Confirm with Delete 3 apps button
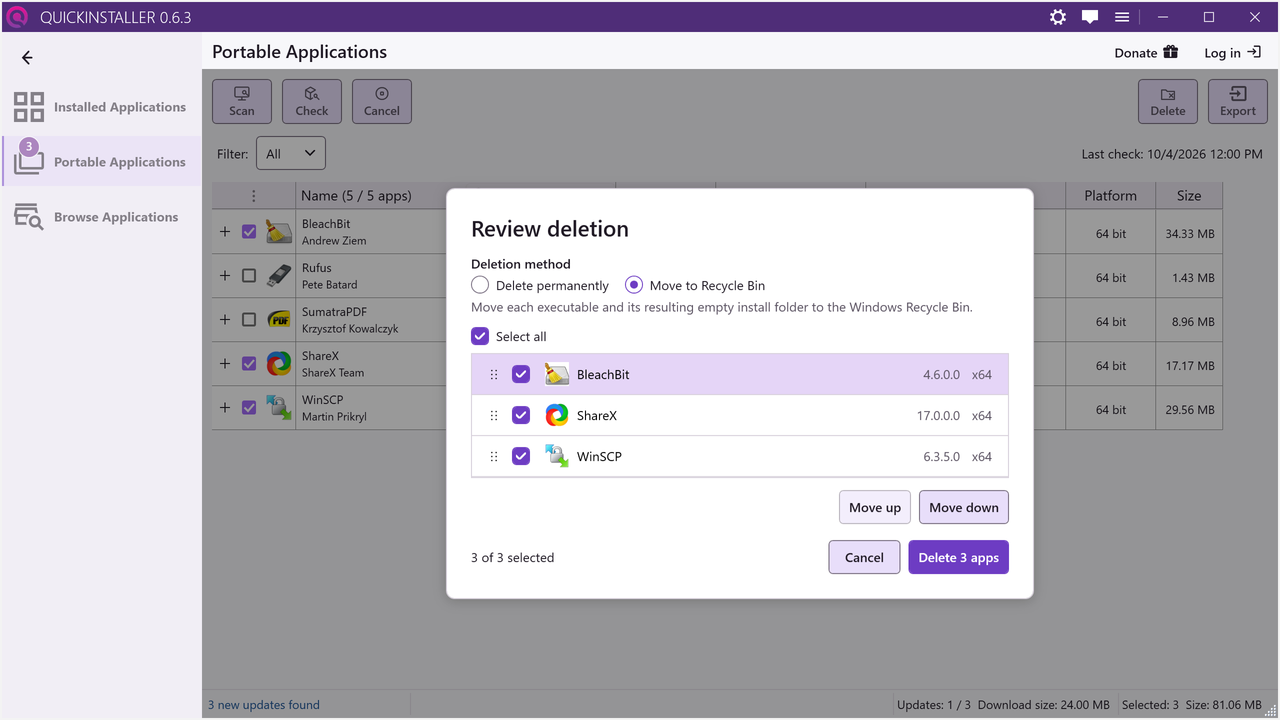Screen dimensions: 1280x720 (x=958, y=557)
